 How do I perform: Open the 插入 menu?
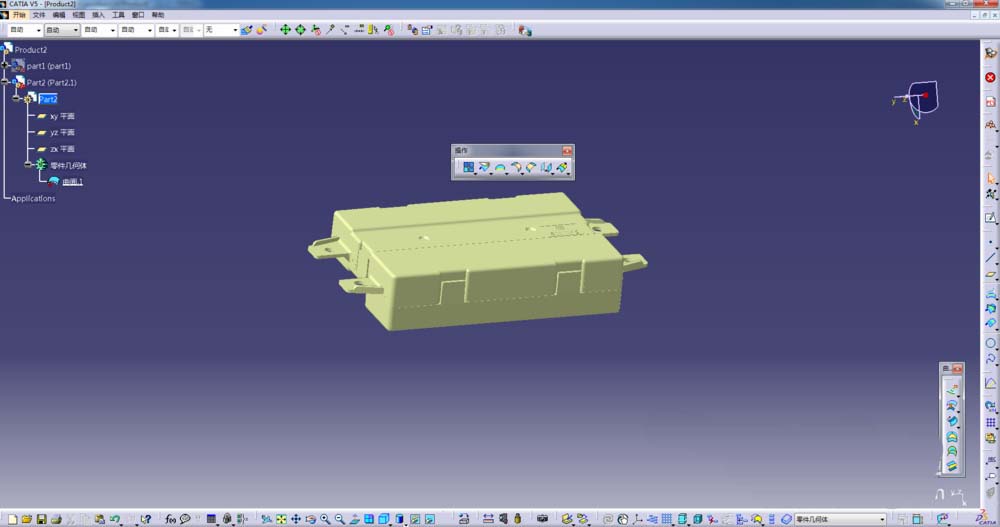[x=98, y=15]
